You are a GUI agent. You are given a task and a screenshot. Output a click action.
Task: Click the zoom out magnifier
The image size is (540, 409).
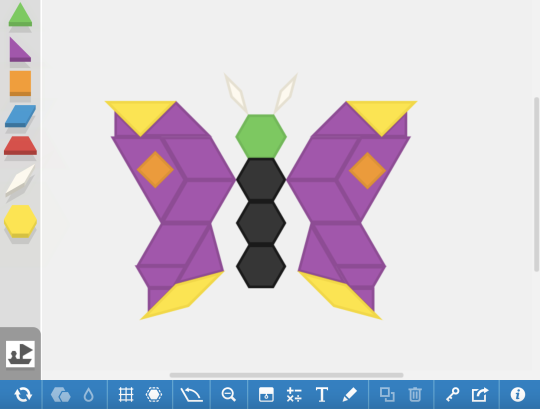coord(229,395)
